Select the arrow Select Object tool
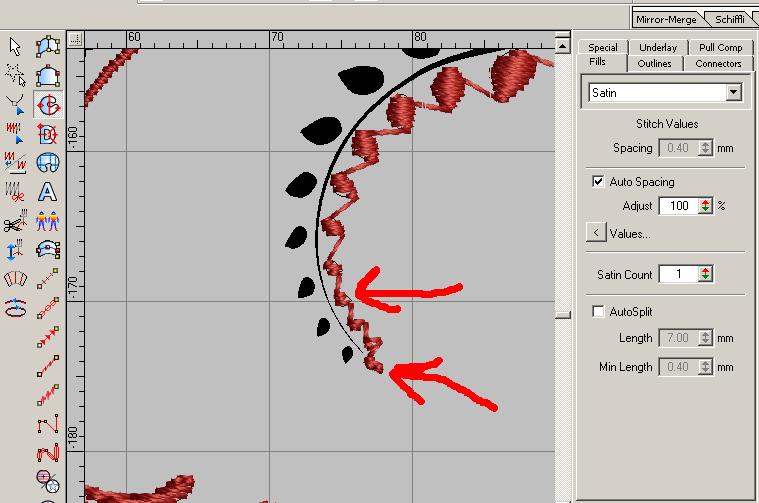The image size is (759, 503). pos(15,47)
